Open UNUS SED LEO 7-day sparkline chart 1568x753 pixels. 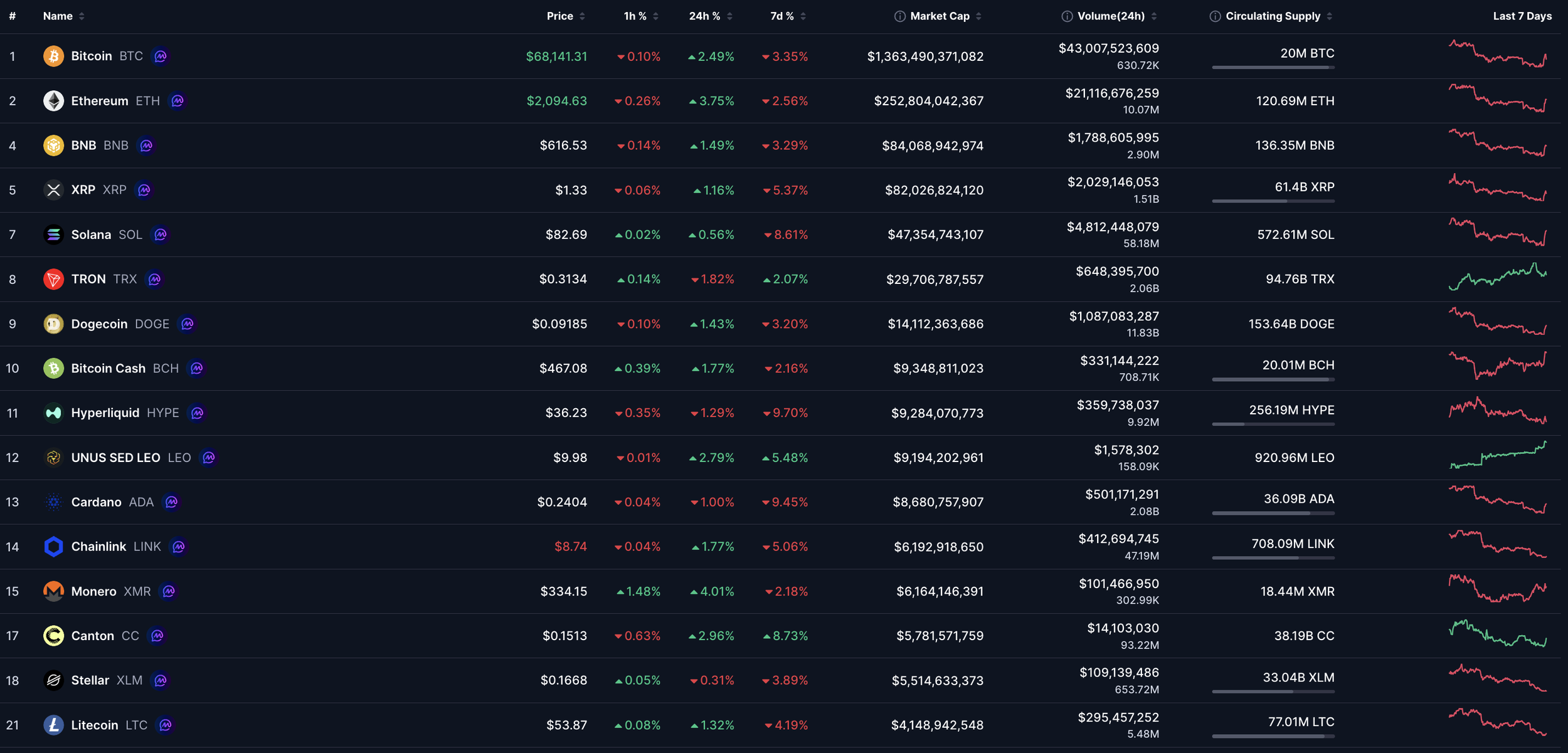(x=1498, y=456)
